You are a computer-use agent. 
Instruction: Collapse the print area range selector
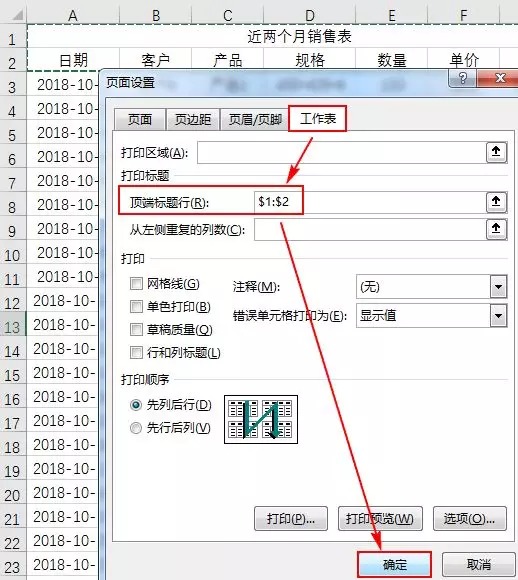pos(496,152)
